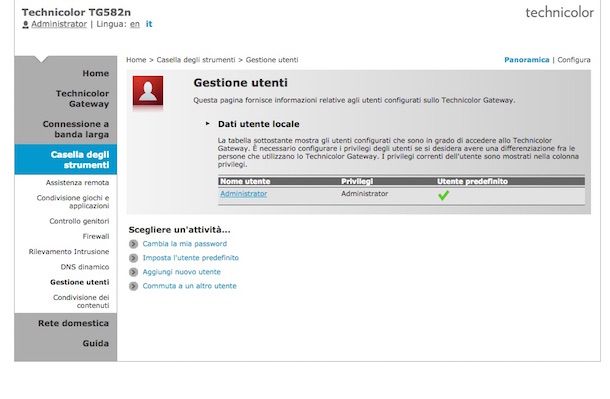Image resolution: width=610 pixels, height=399 pixels.
Task: Click Cambia la mia password
Action: point(184,244)
